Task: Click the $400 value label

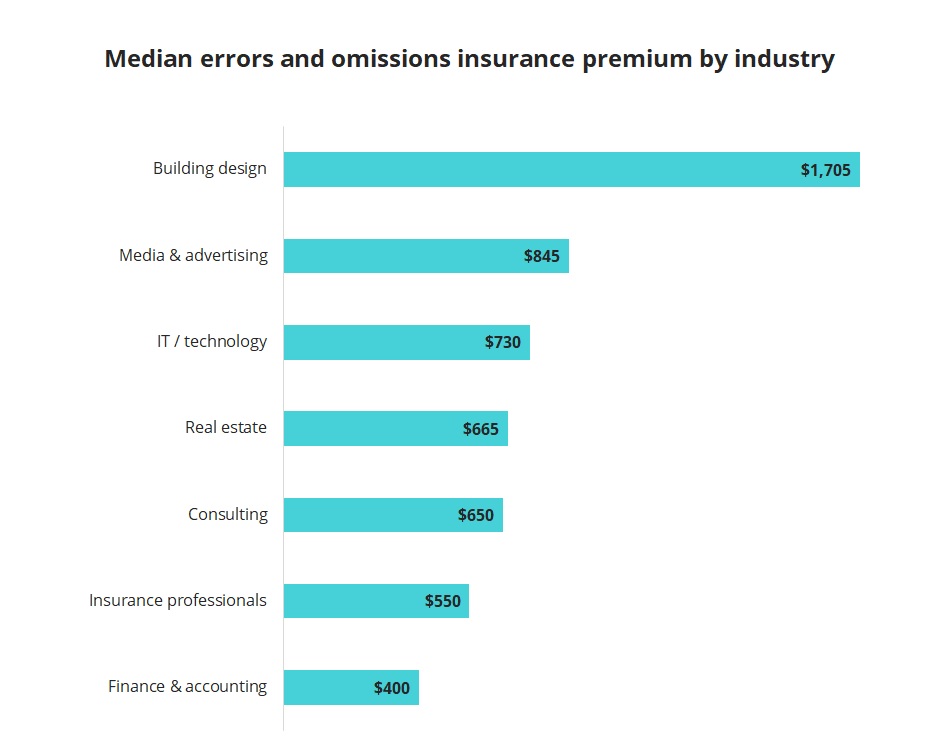Action: point(392,688)
